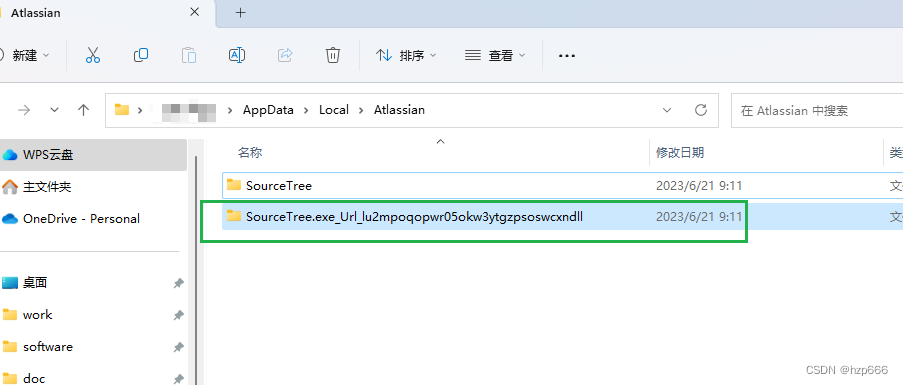Click the Share icon in toolbar
The image size is (903, 385).
pyautogui.click(x=284, y=55)
